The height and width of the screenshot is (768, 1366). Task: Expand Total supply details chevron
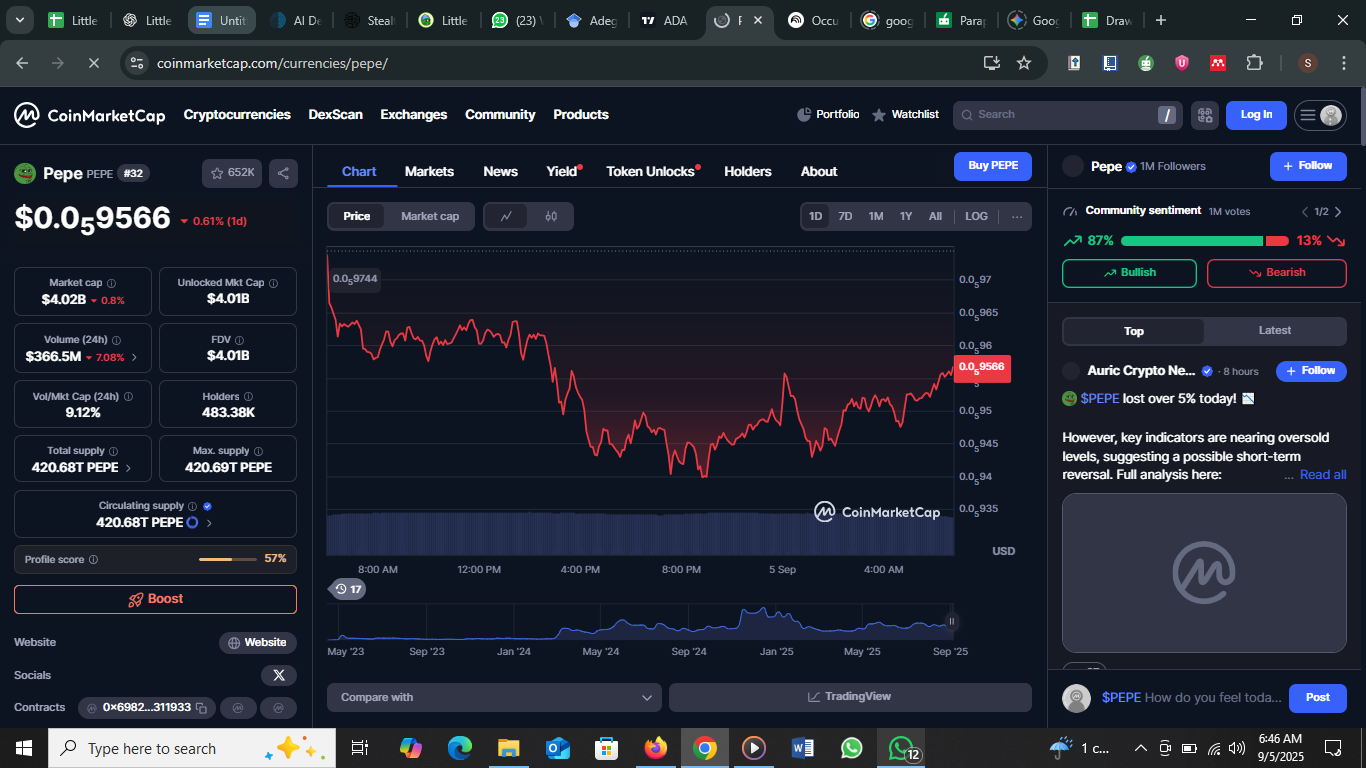point(128,468)
